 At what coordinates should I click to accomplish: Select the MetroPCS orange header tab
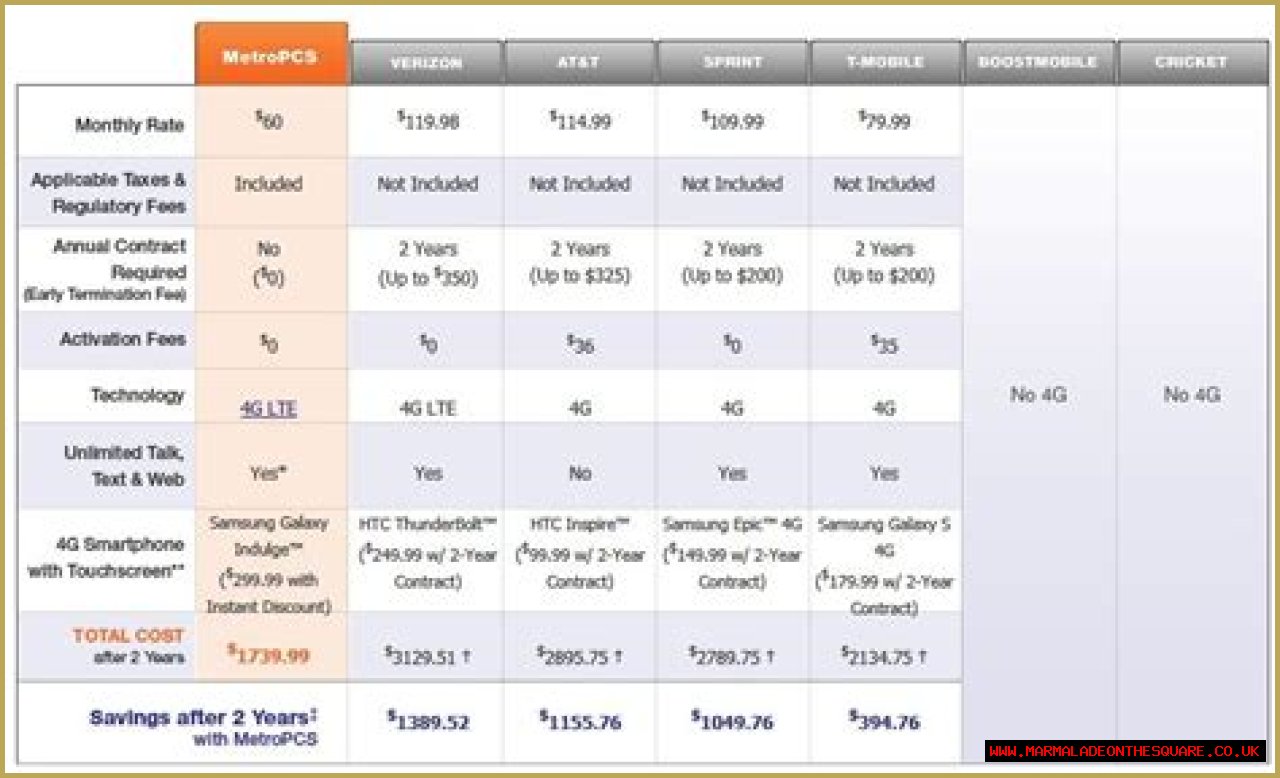coord(271,56)
